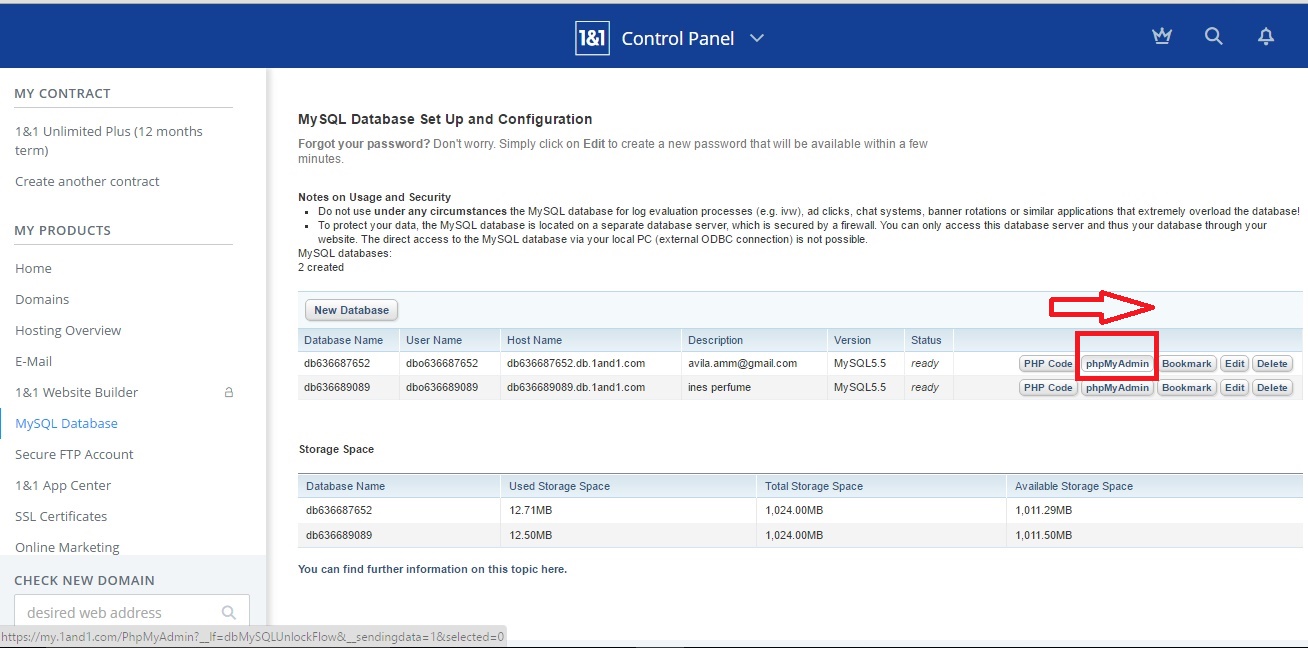Open MySQL Database in sidebar
Screen dimensions: 1308x648
[66, 424]
